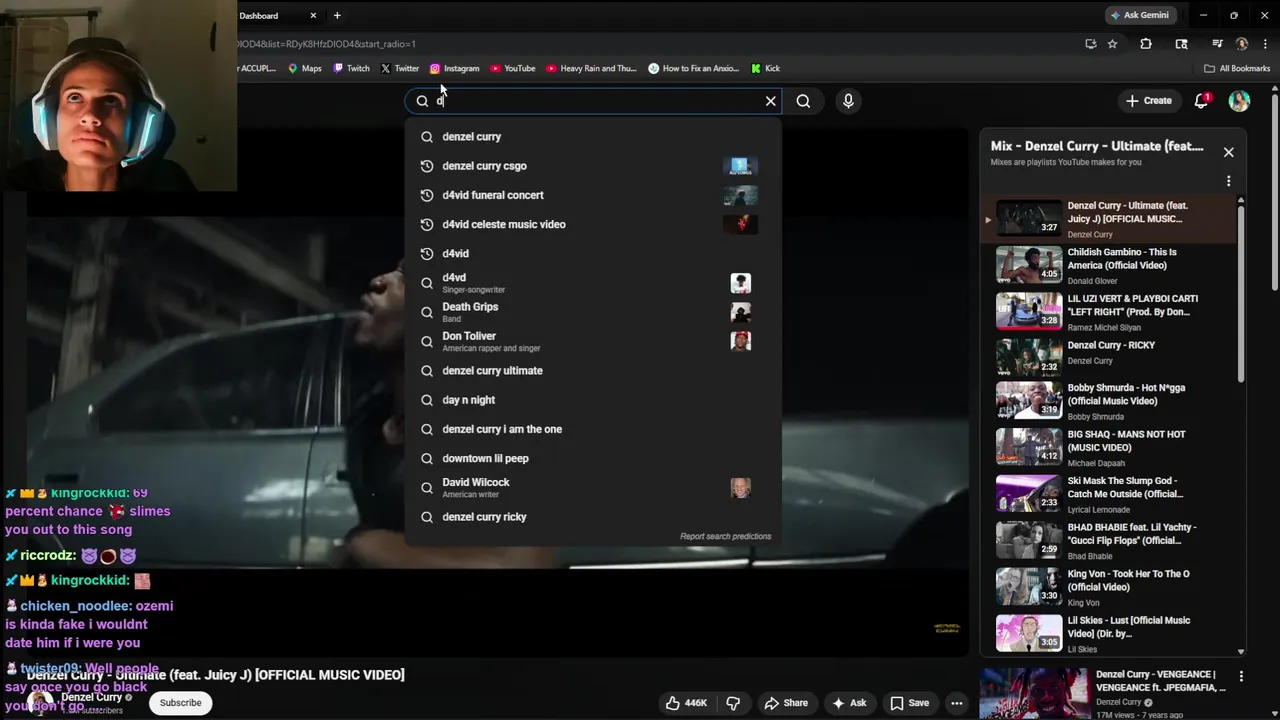Click the search magnifier button
The height and width of the screenshot is (720, 1280).
(803, 101)
